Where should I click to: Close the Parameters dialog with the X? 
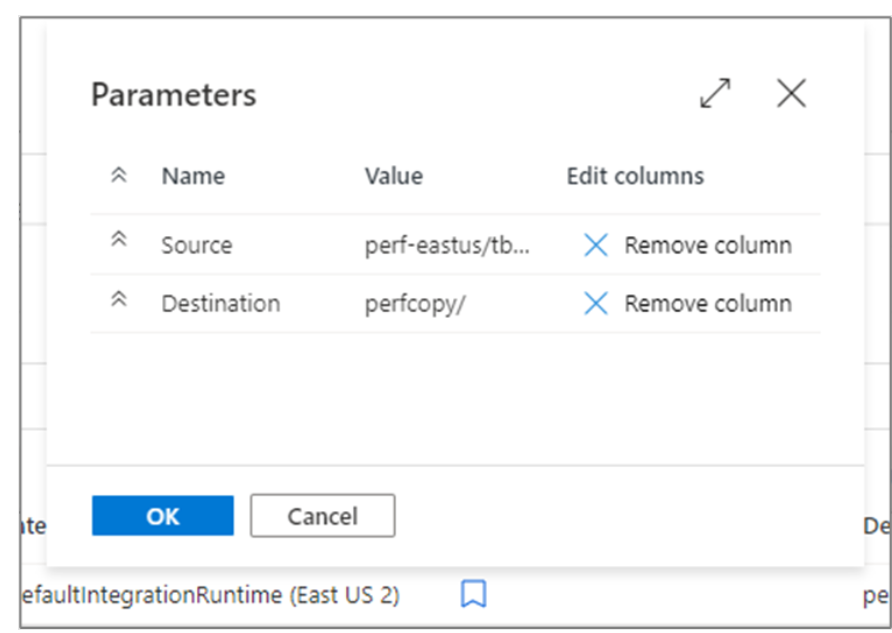click(791, 93)
